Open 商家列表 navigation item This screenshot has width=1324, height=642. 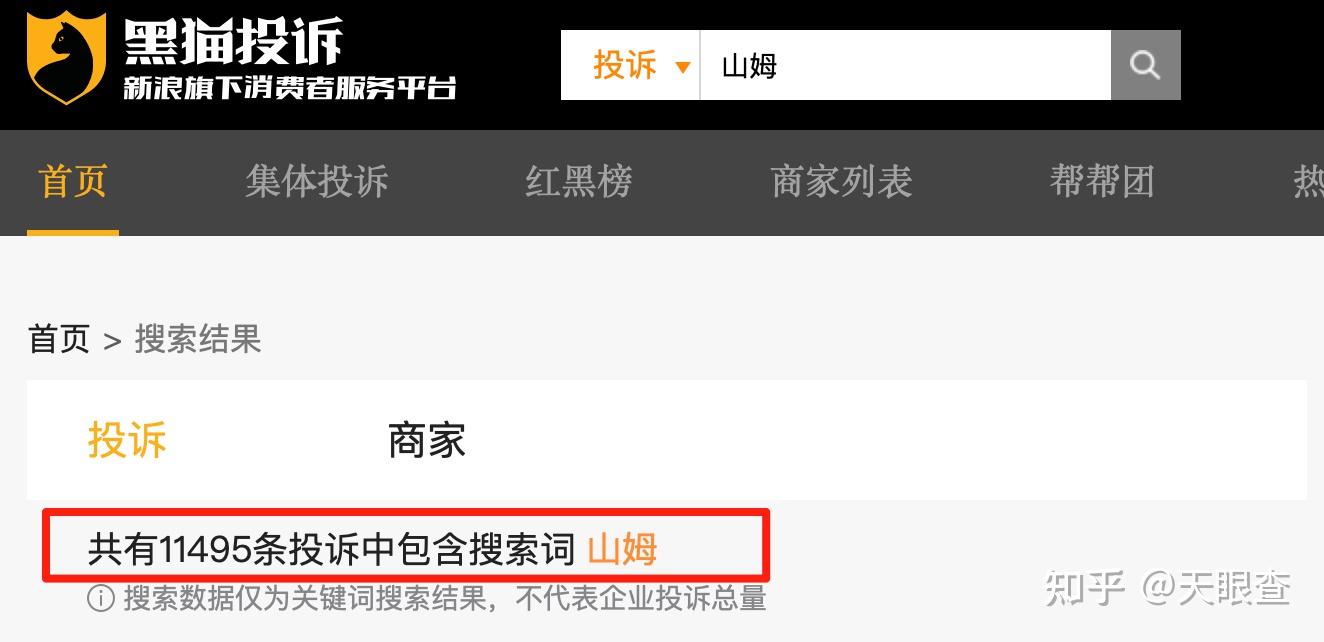(842, 182)
